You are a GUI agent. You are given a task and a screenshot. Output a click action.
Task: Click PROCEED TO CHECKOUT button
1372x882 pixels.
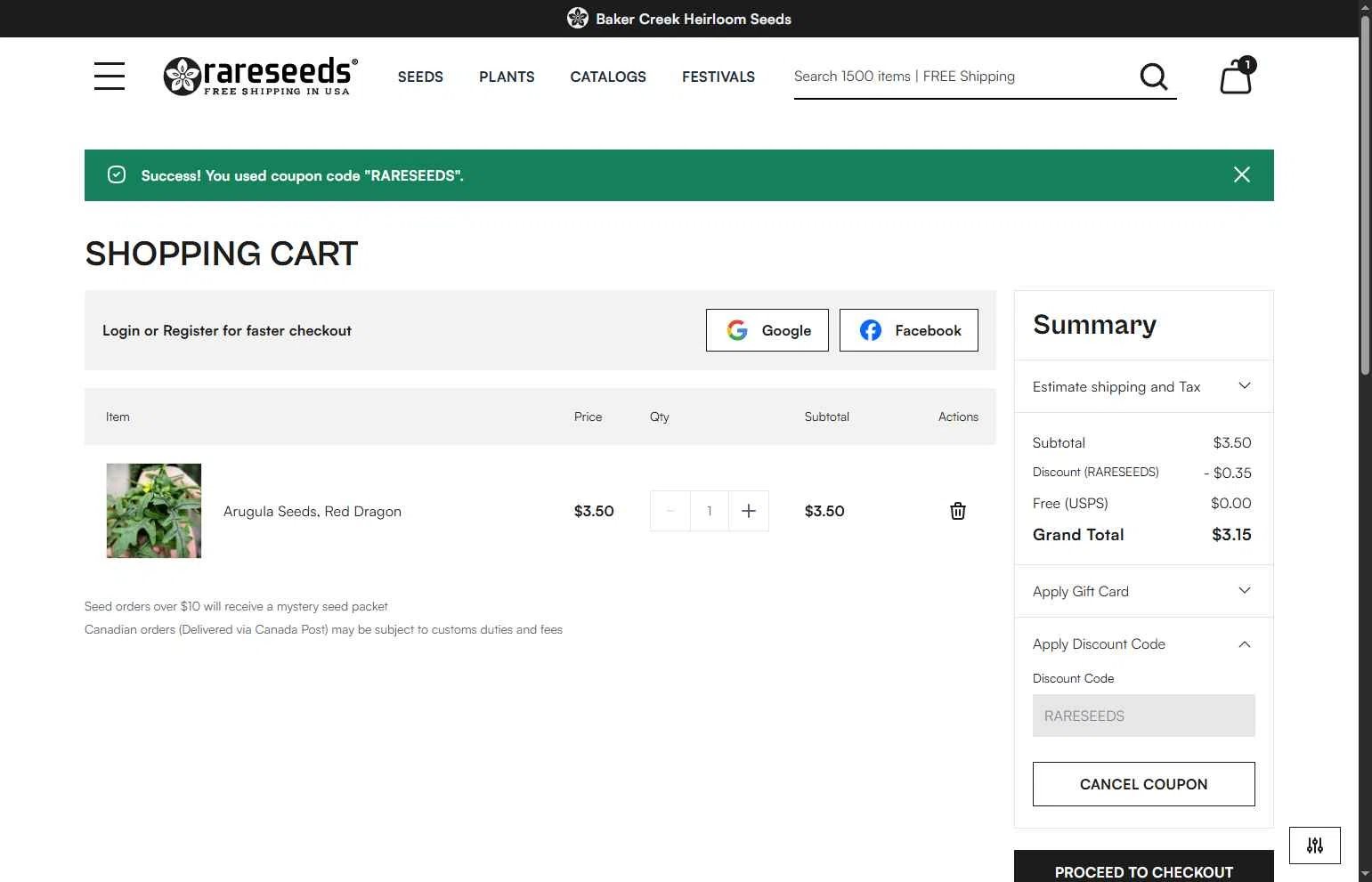(1144, 868)
